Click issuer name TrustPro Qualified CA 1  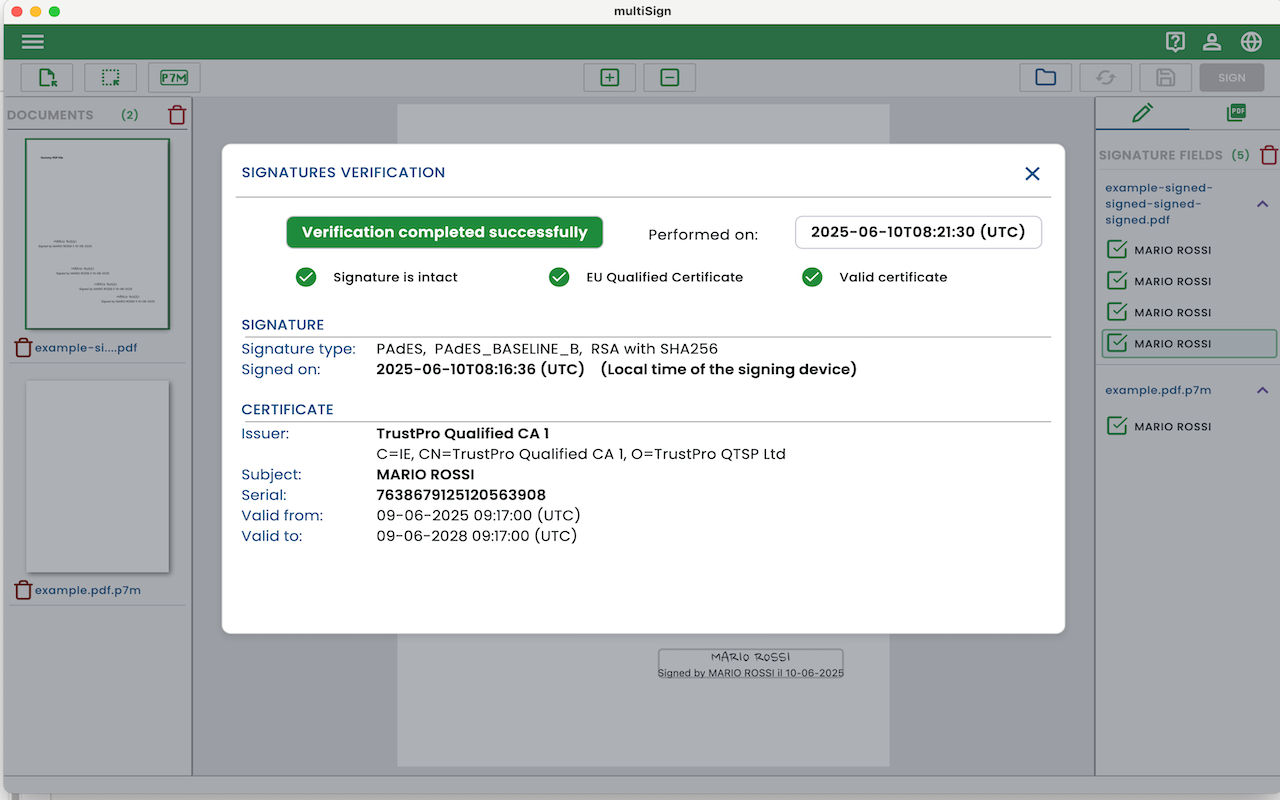point(463,434)
